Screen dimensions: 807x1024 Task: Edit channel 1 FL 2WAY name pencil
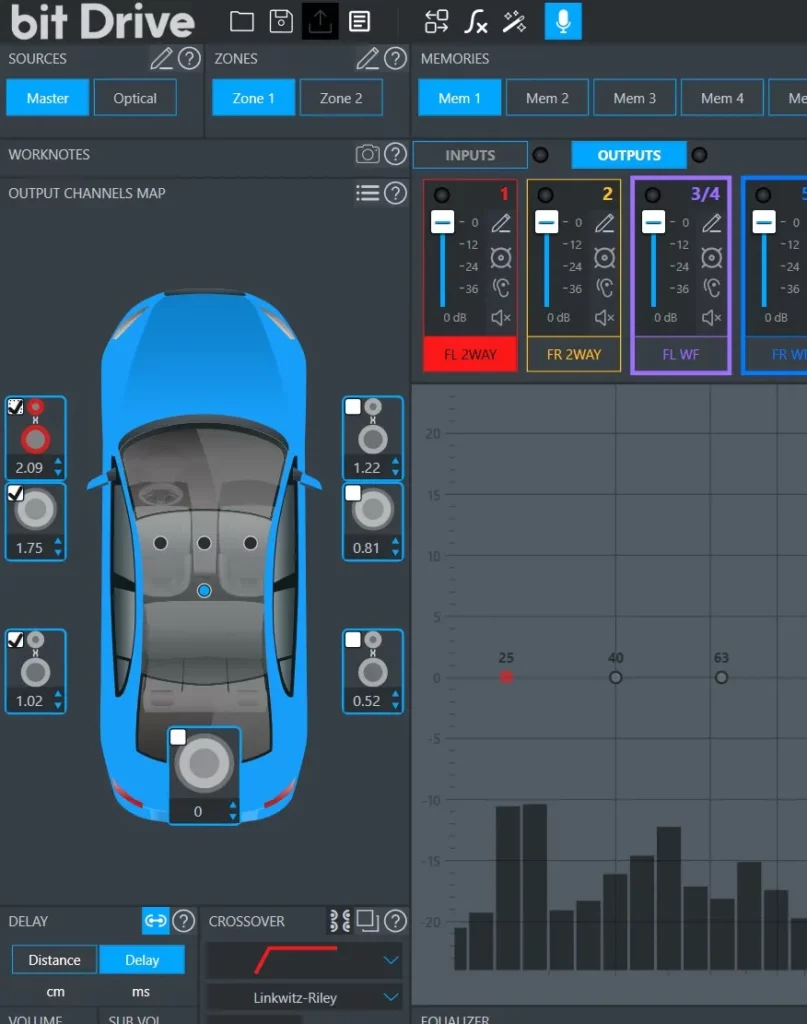click(501, 223)
